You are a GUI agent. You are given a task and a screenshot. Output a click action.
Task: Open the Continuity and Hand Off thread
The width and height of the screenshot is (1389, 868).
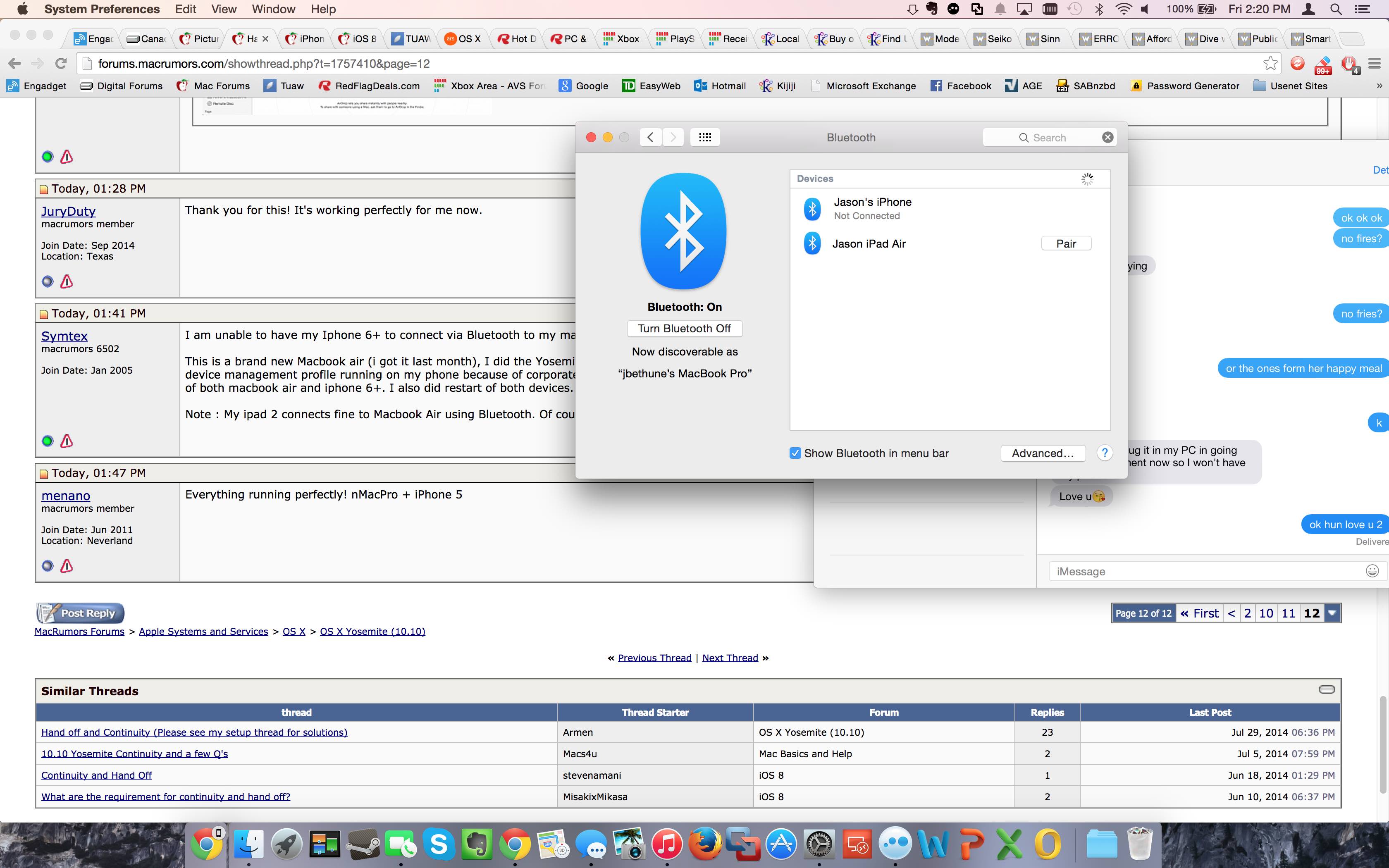tap(96, 775)
